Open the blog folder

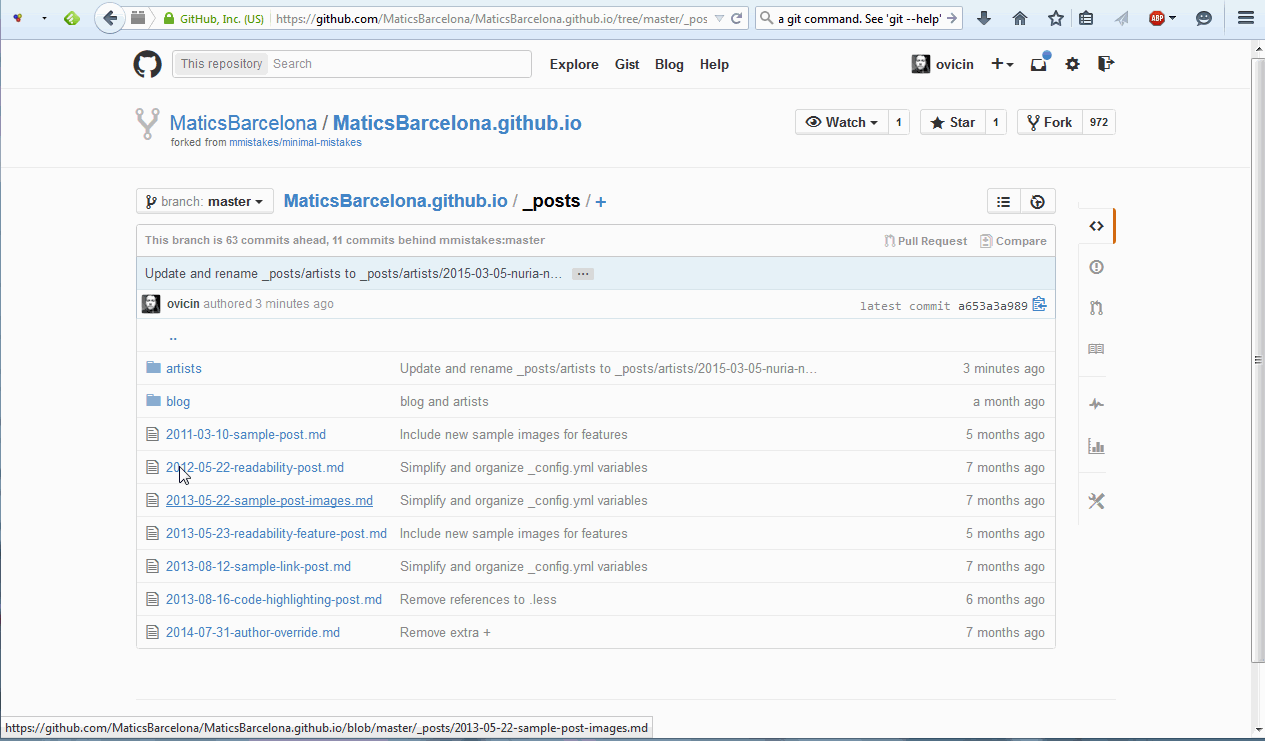click(178, 402)
